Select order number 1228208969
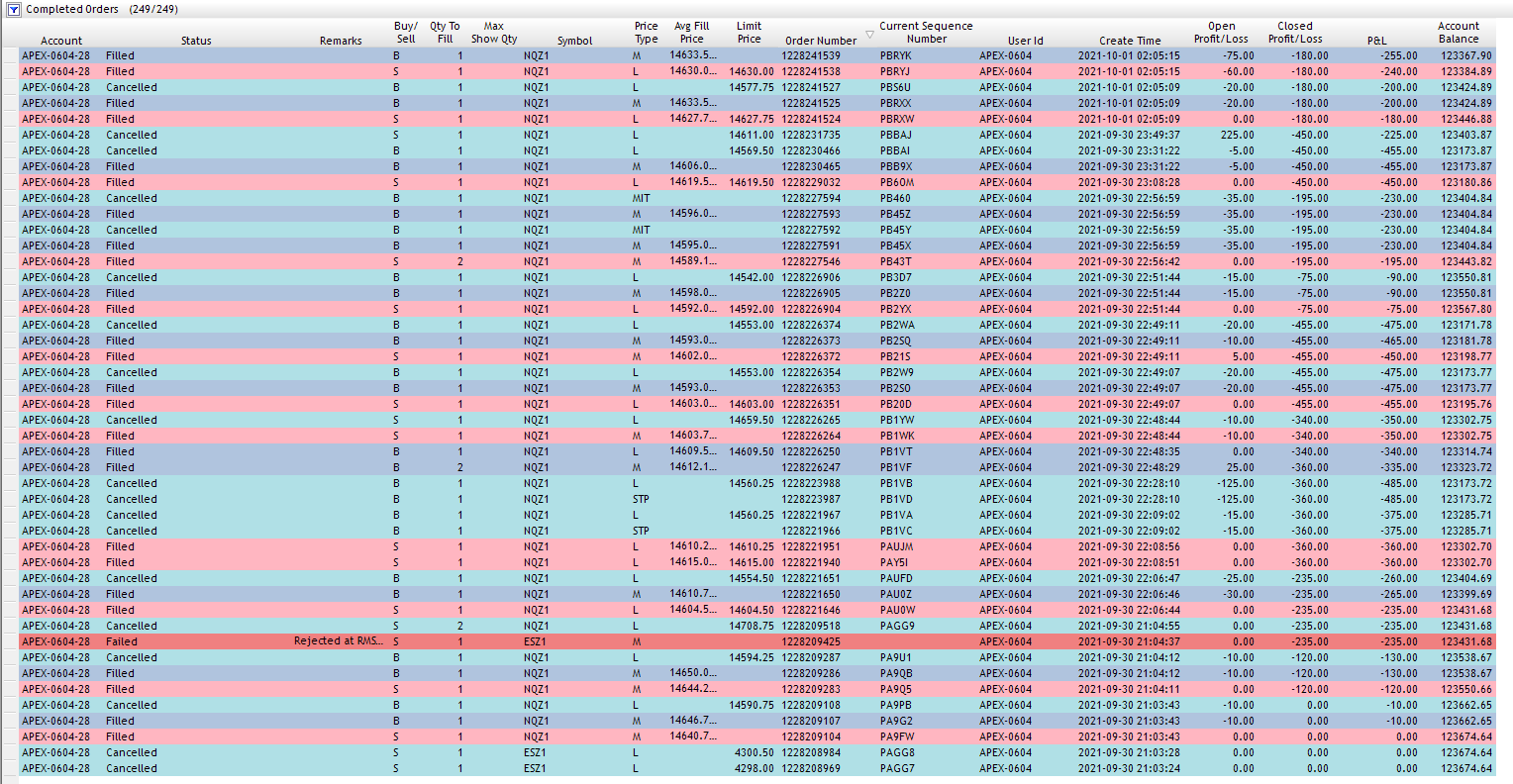The height and width of the screenshot is (784, 1513). [x=811, y=768]
